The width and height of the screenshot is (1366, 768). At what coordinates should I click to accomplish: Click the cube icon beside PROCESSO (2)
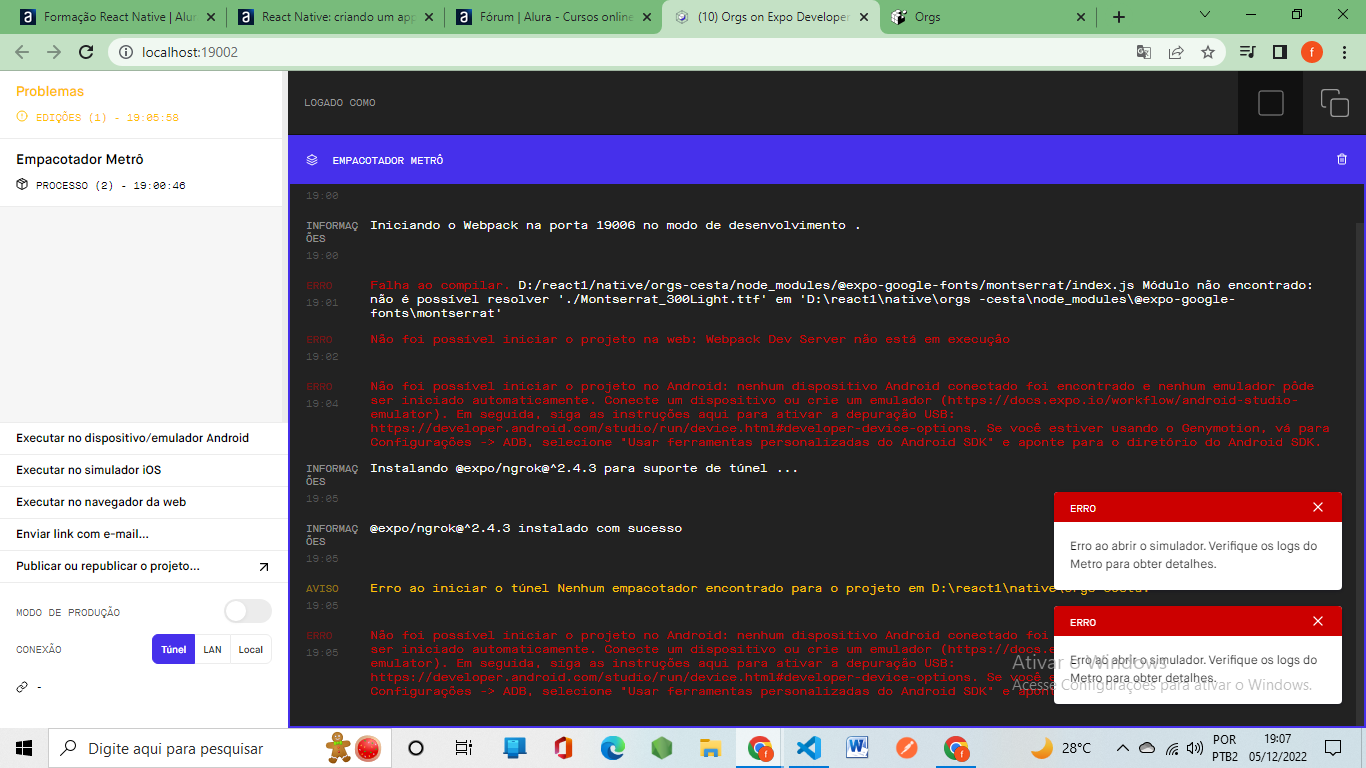[22, 185]
